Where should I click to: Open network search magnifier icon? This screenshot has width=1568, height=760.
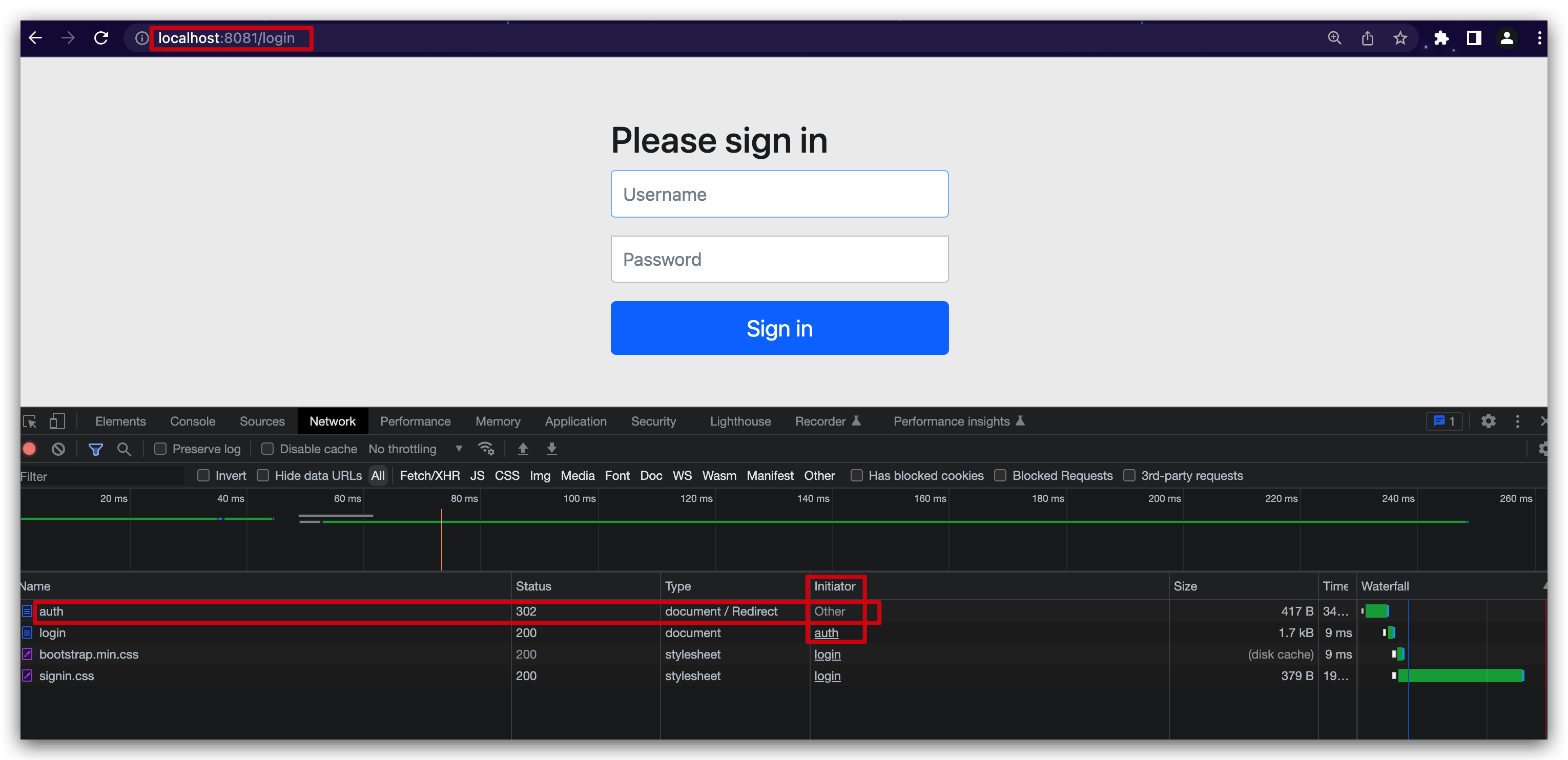pyautogui.click(x=124, y=449)
